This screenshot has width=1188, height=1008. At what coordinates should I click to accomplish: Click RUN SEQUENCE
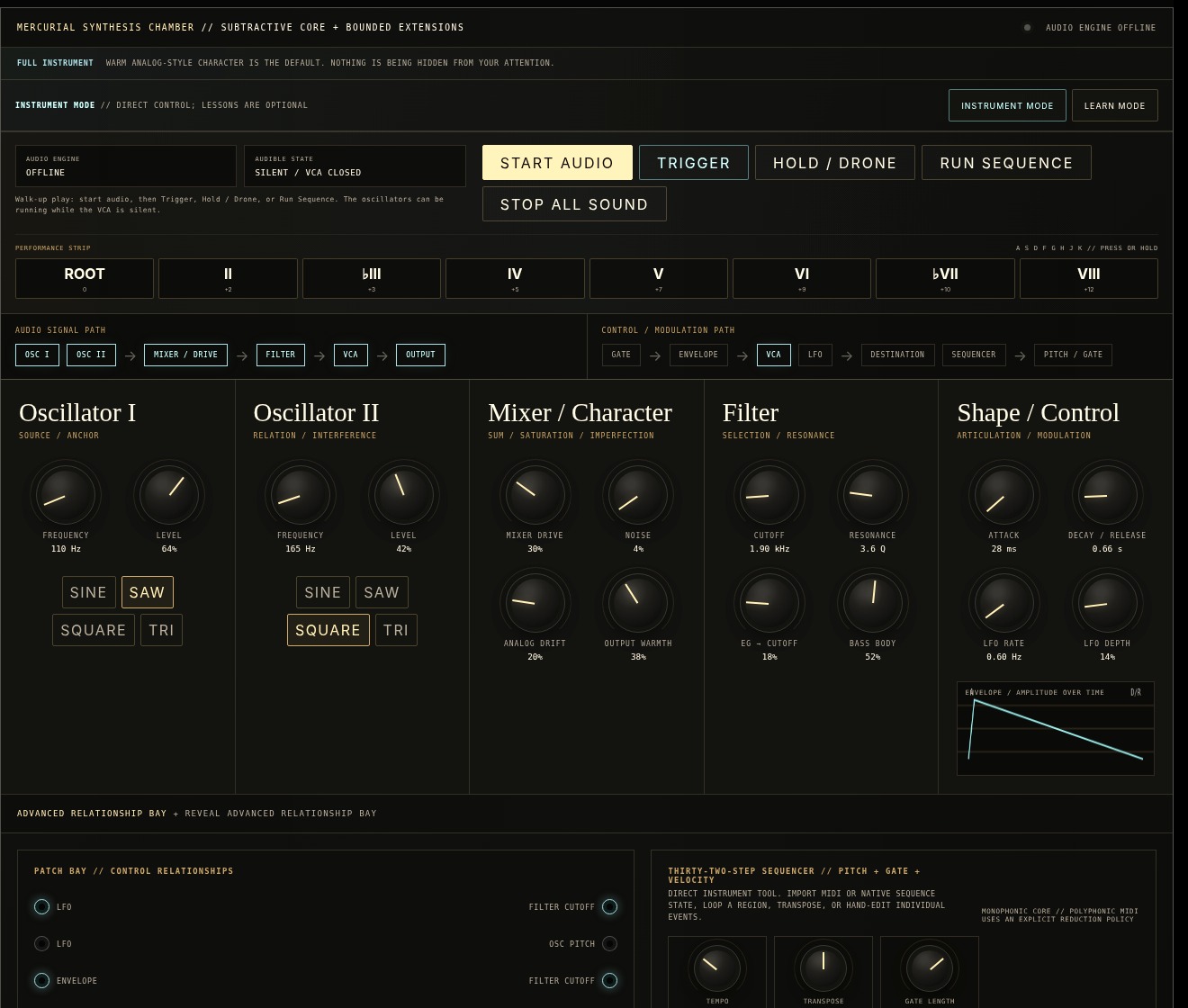point(1006,162)
